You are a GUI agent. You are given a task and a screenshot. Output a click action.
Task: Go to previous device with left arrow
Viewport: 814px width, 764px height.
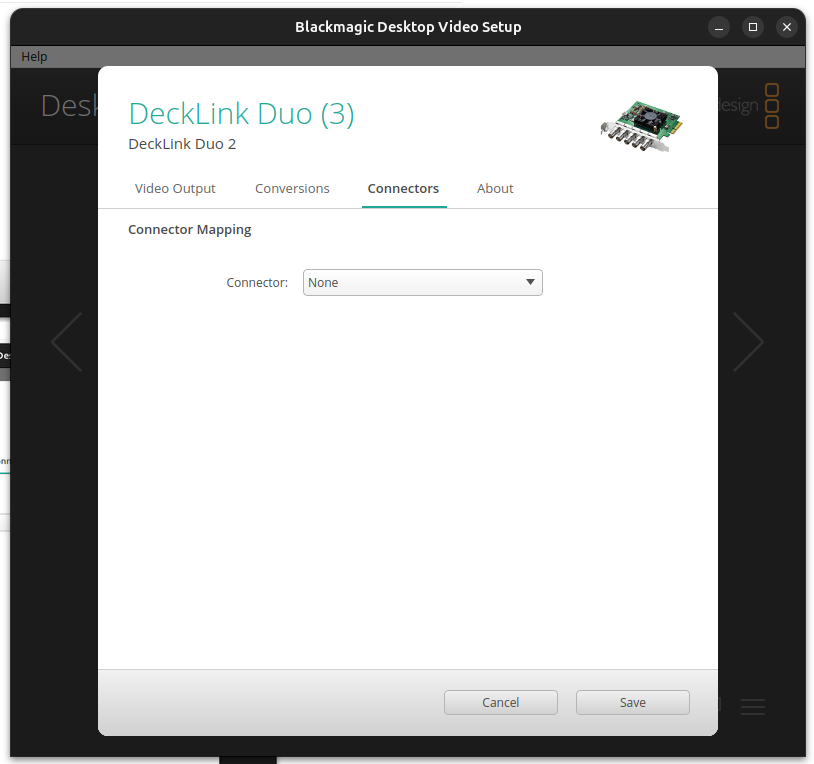[x=67, y=342]
